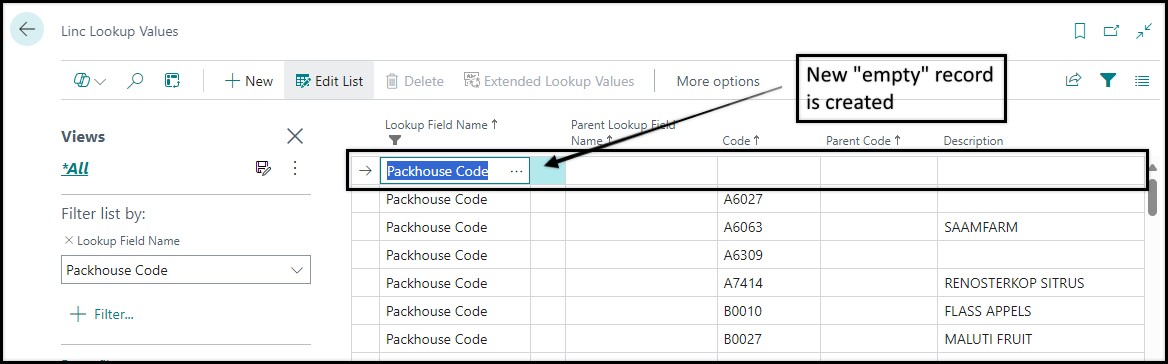1168x364 pixels.
Task: Open the search magnifier icon
Action: (135, 81)
